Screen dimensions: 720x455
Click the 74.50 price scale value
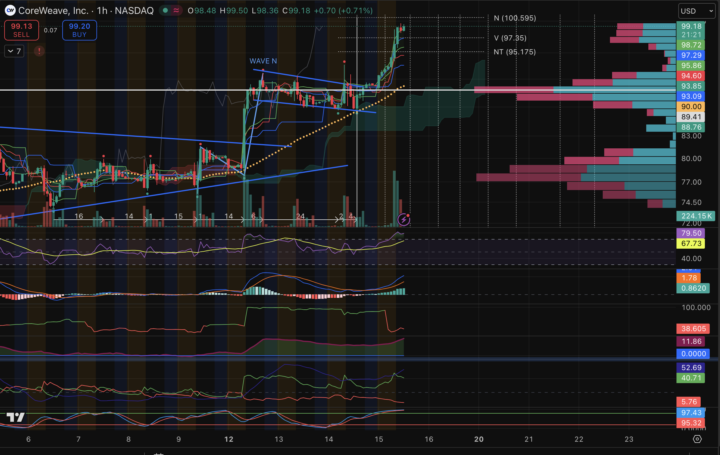pos(691,202)
